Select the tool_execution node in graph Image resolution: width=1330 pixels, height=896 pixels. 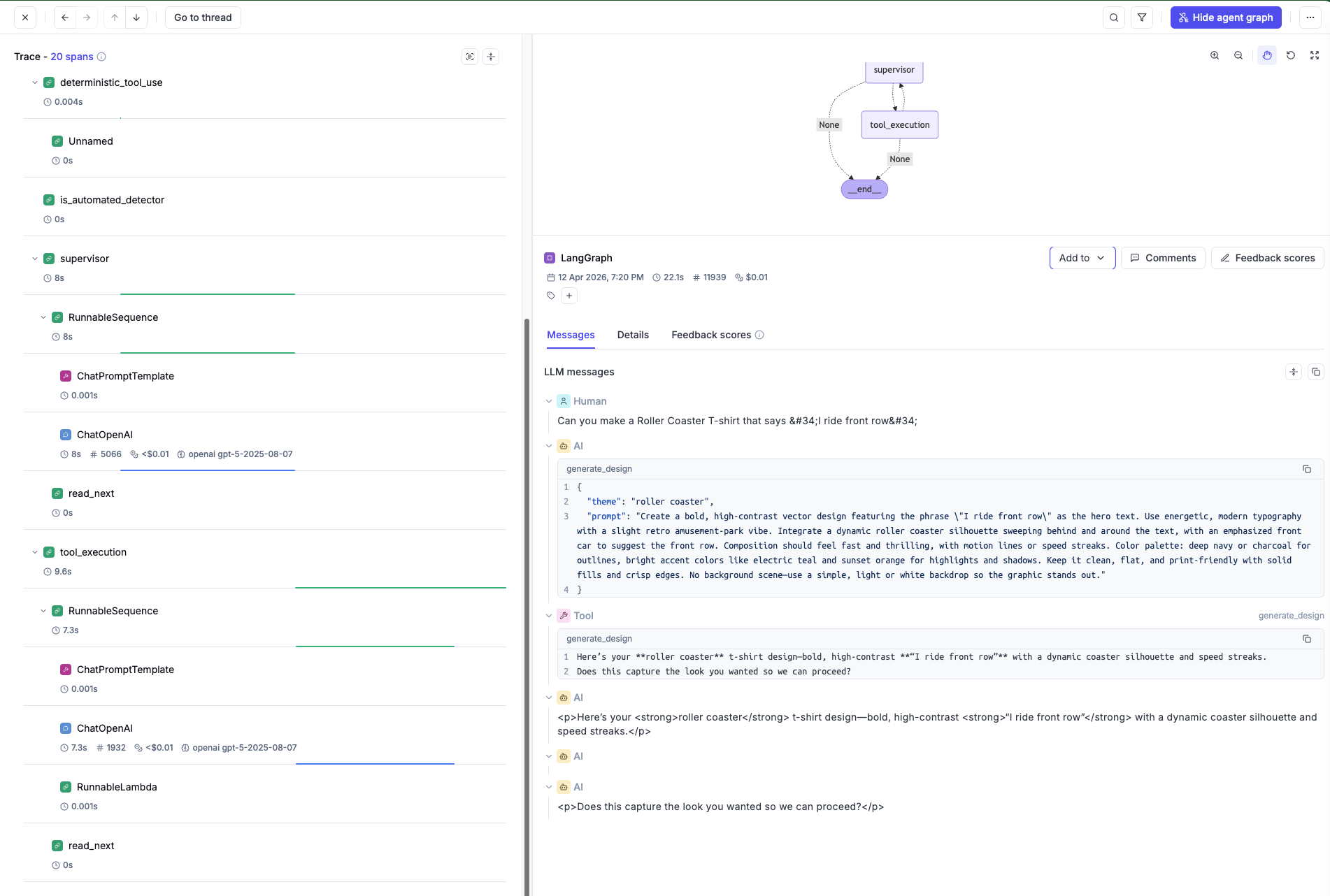899,125
